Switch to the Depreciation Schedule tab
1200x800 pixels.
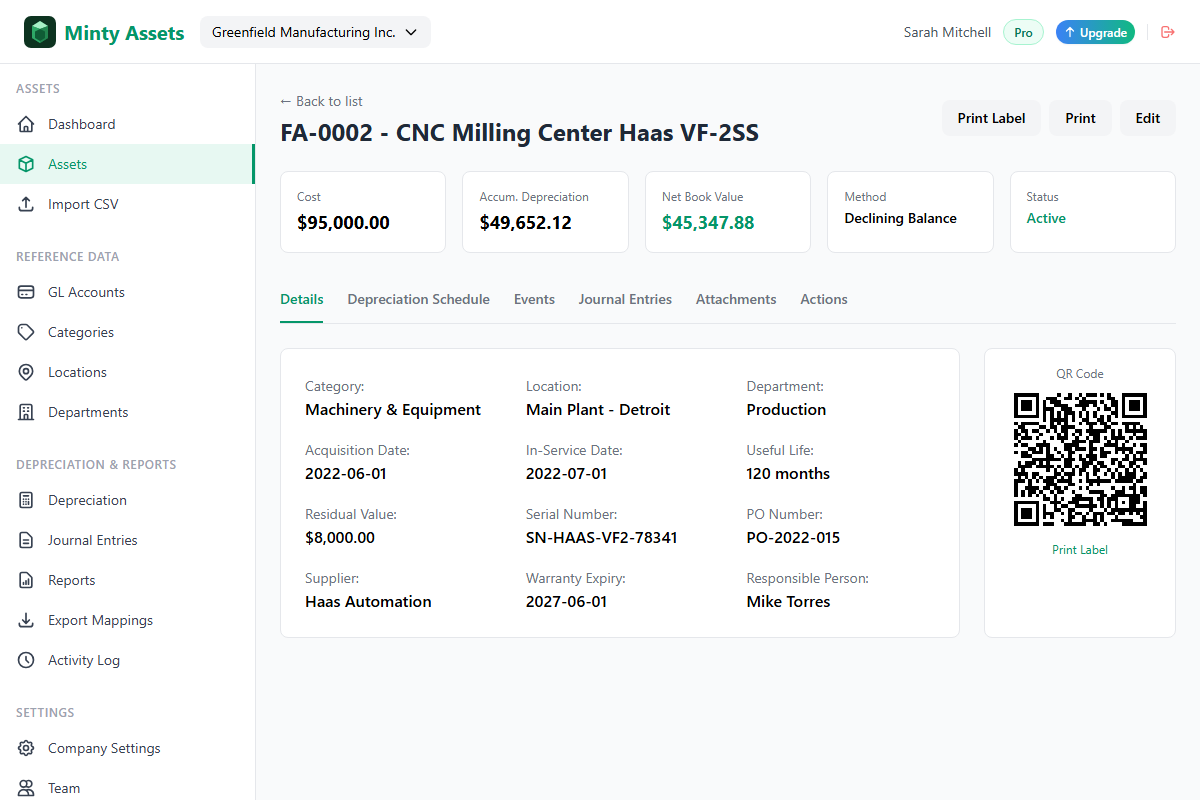point(419,299)
